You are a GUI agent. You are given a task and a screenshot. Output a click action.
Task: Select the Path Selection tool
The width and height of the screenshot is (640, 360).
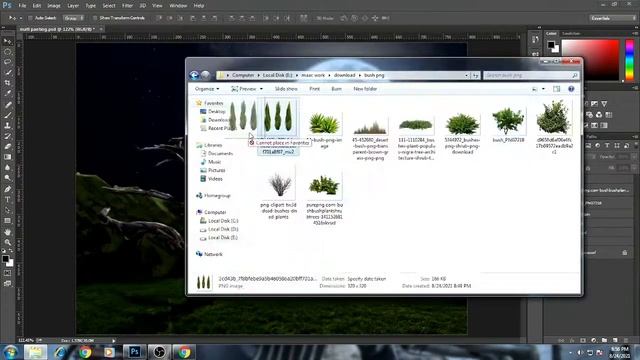[x=7, y=210]
